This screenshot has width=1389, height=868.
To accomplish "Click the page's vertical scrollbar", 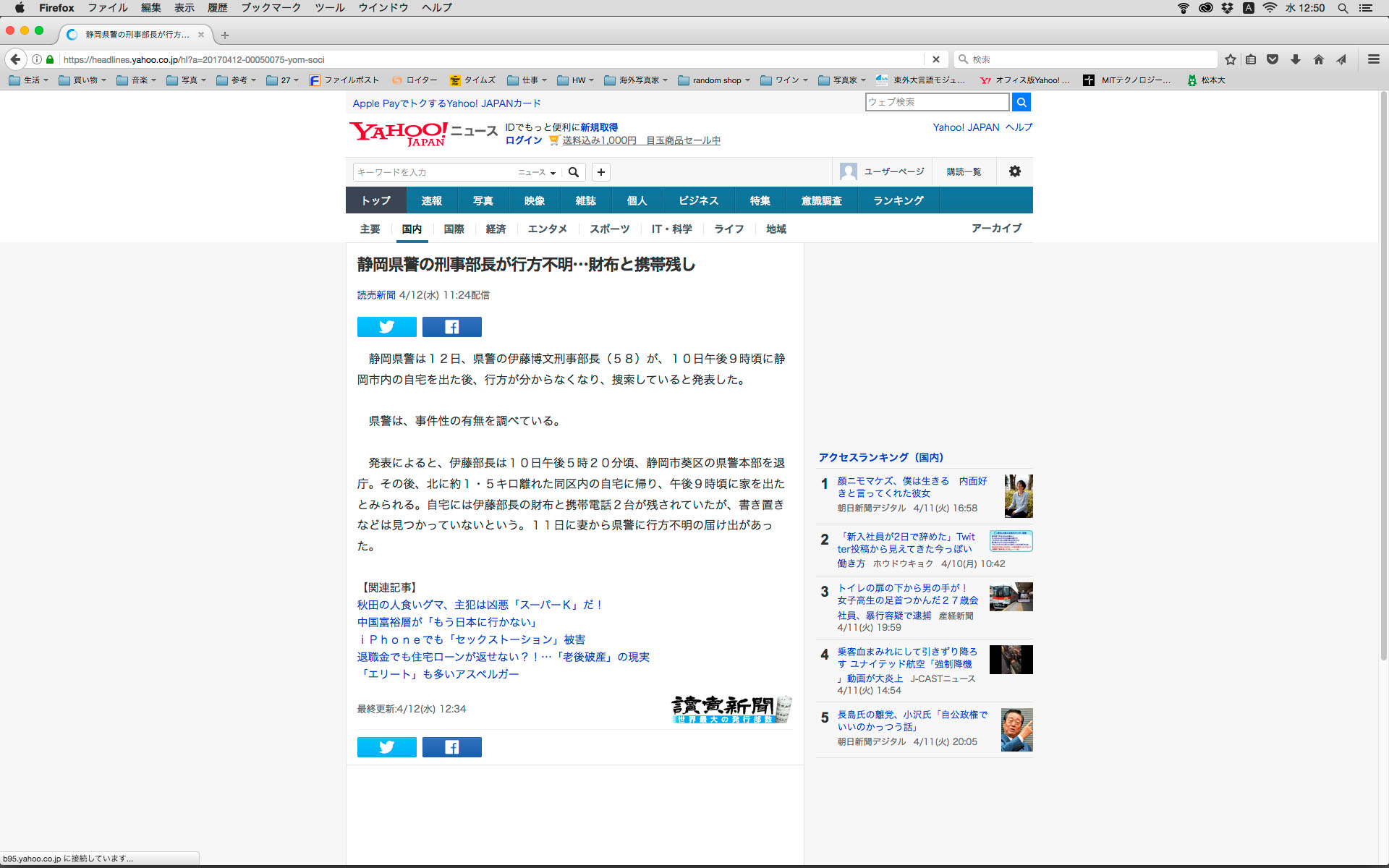I will pyautogui.click(x=1383, y=376).
